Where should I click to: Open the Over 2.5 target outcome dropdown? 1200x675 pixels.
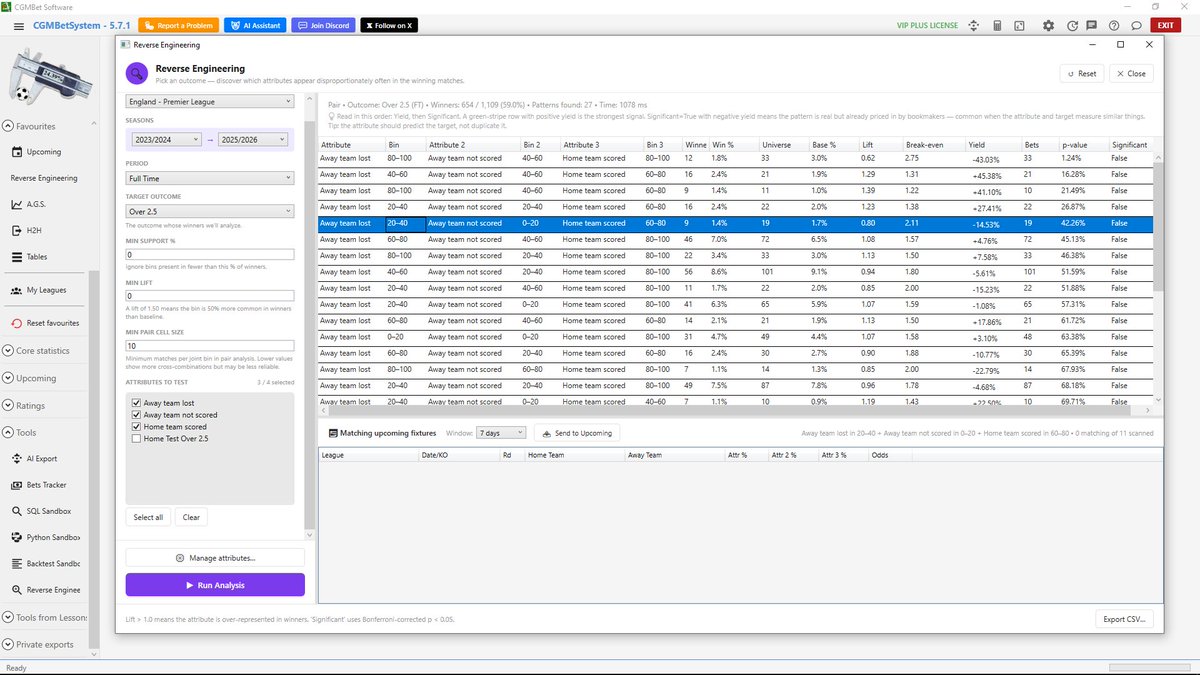tap(210, 212)
